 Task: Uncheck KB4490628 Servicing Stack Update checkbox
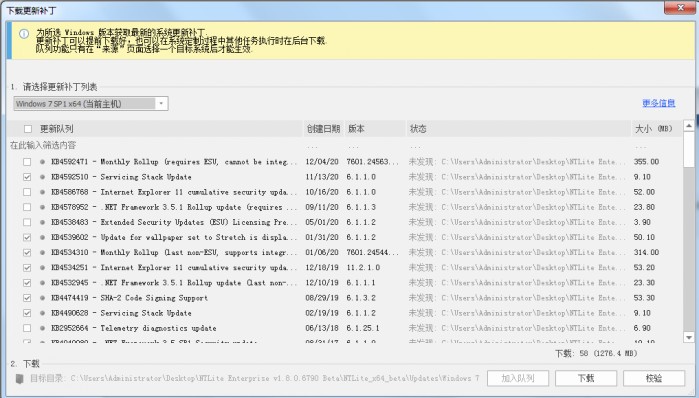click(27, 313)
